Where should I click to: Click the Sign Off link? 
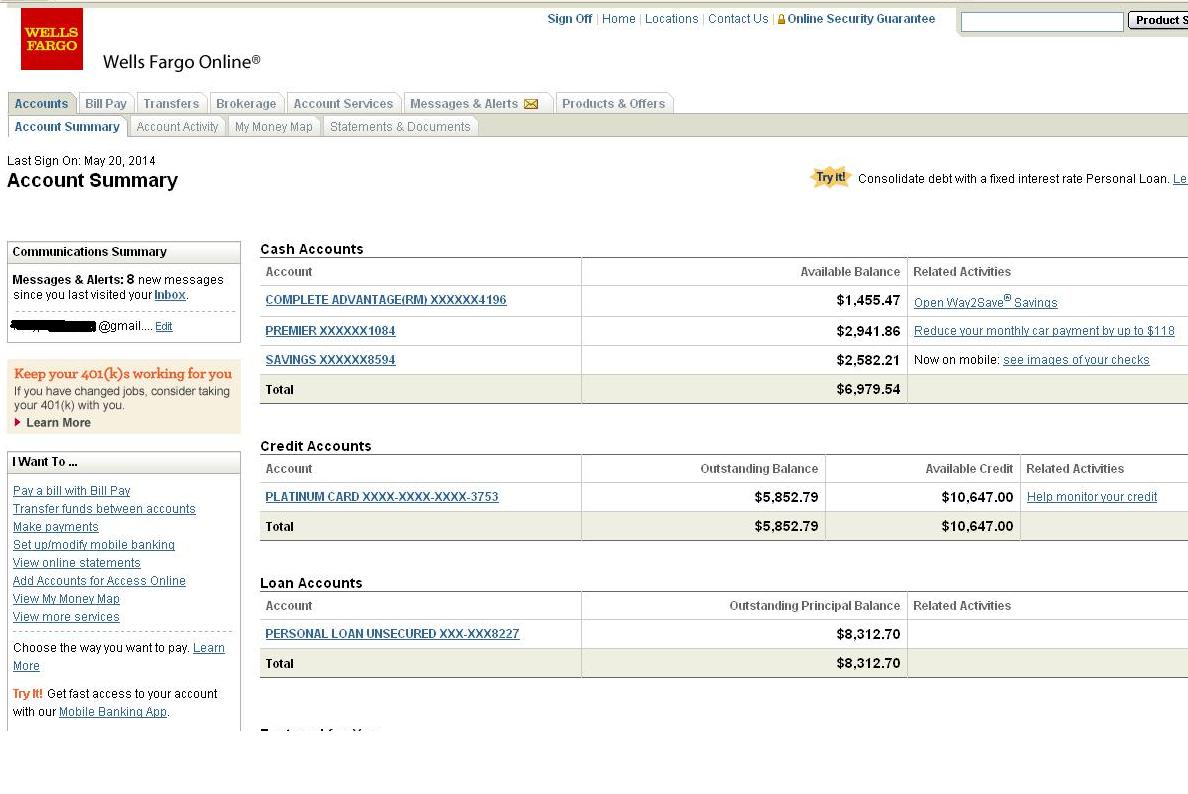(570, 19)
